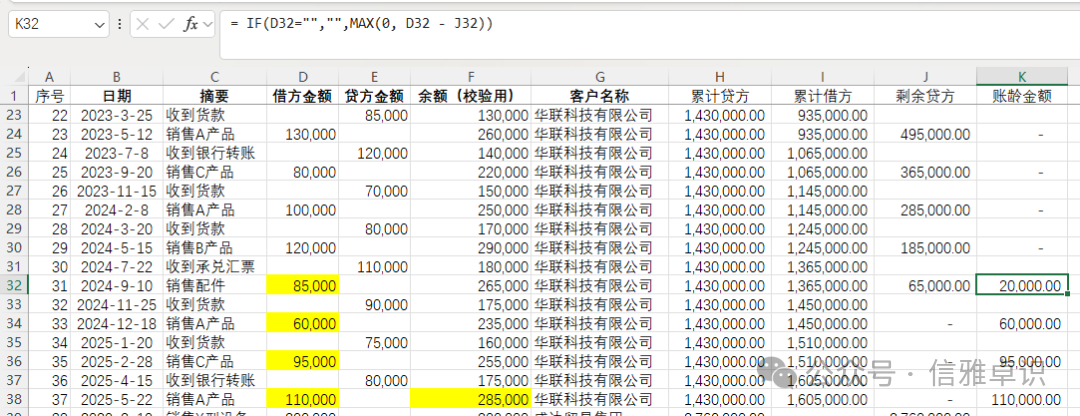Click the header cell 日期
Screen dimensions: 1080x416
pos(116,95)
